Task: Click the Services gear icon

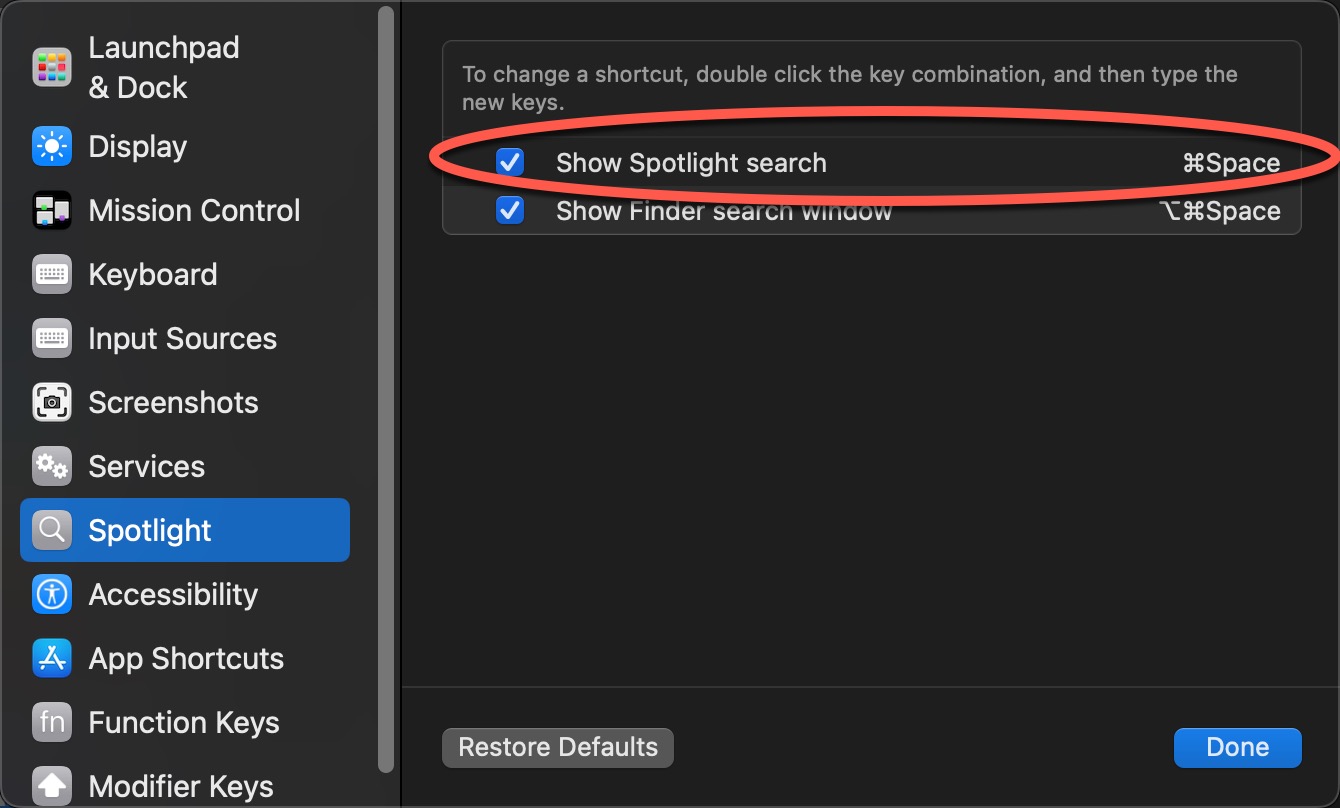Action: tap(50, 466)
